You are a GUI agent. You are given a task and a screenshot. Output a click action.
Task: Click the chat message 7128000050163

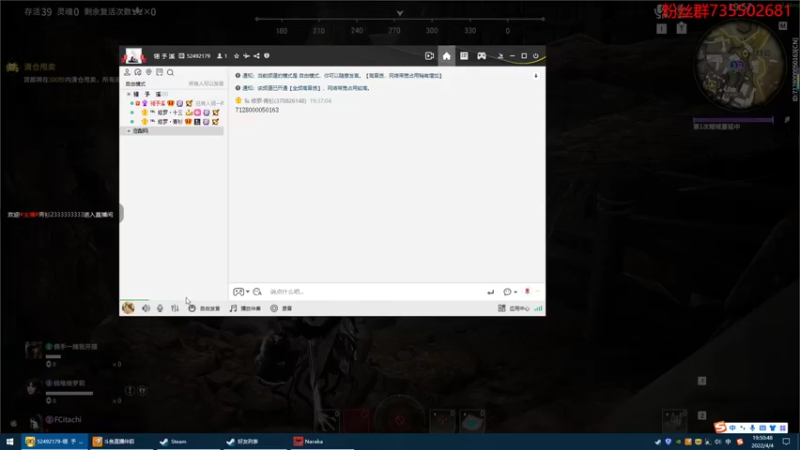click(x=257, y=110)
